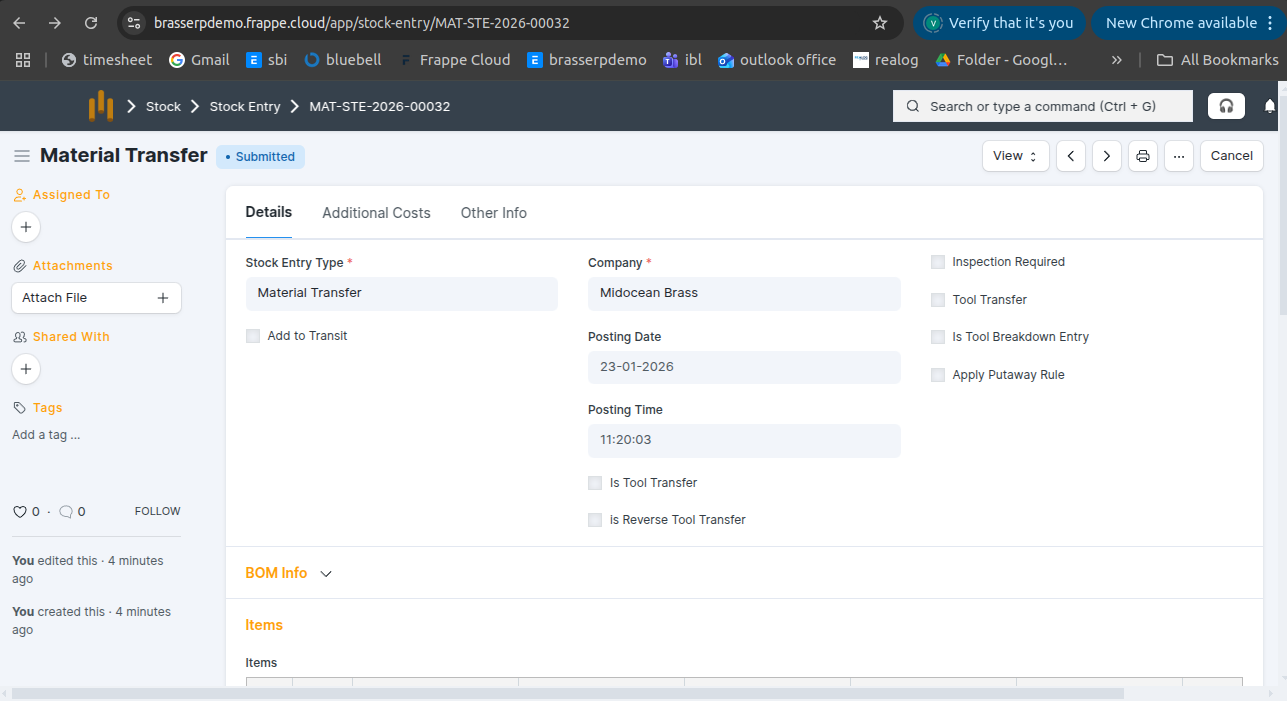The height and width of the screenshot is (701, 1287).
Task: Add an assignee with plus button
Action: tap(26, 227)
